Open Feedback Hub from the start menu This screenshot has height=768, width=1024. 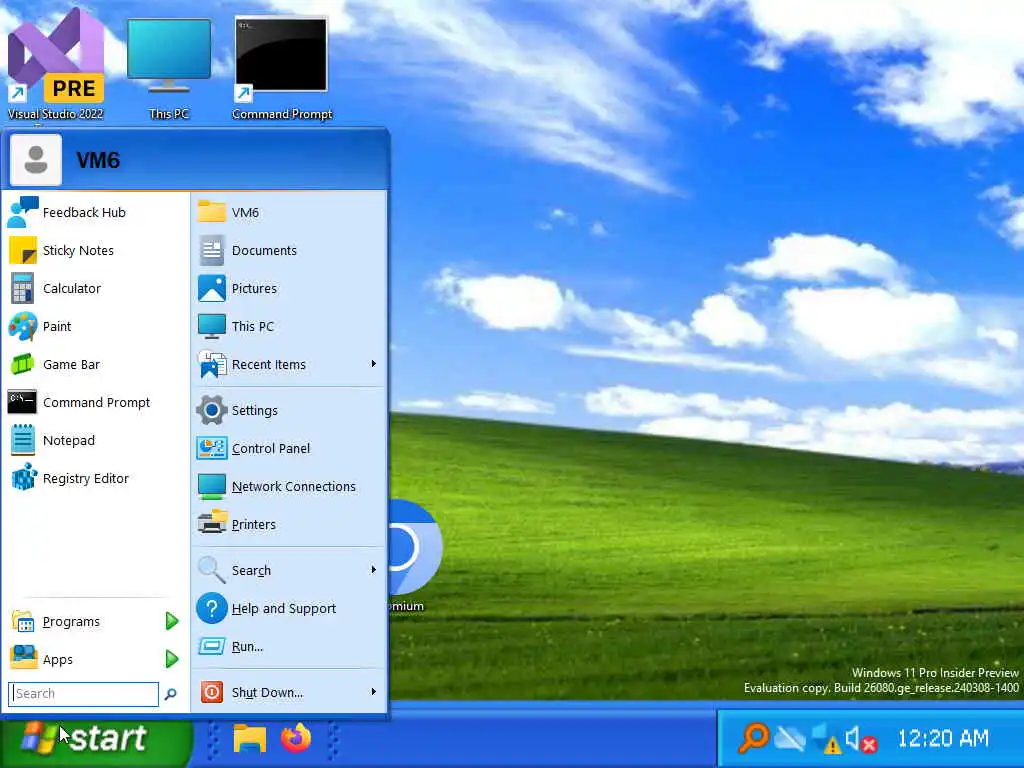point(95,212)
